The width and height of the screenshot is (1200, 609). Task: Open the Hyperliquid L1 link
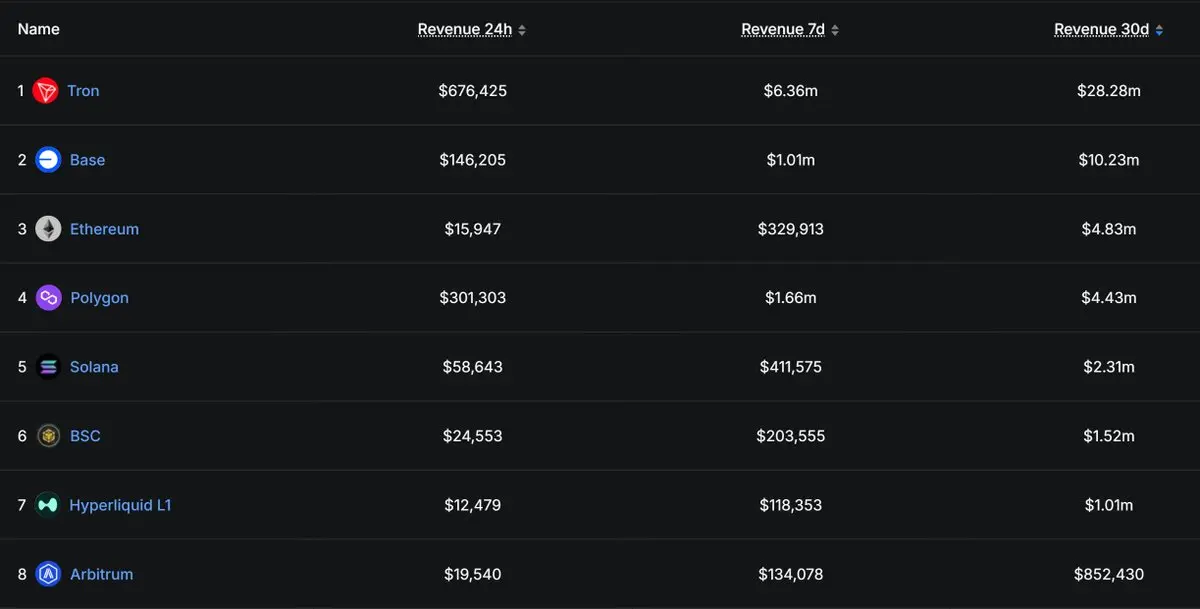coord(120,505)
